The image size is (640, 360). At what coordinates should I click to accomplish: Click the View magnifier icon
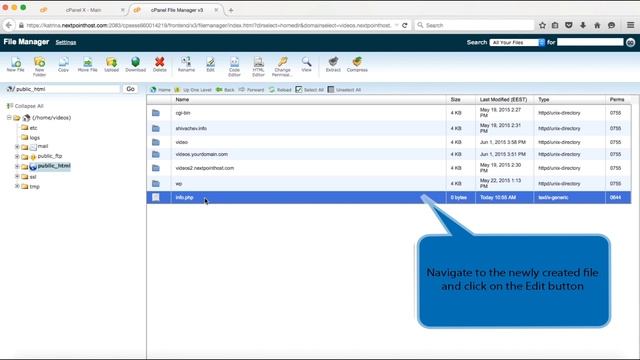click(306, 64)
